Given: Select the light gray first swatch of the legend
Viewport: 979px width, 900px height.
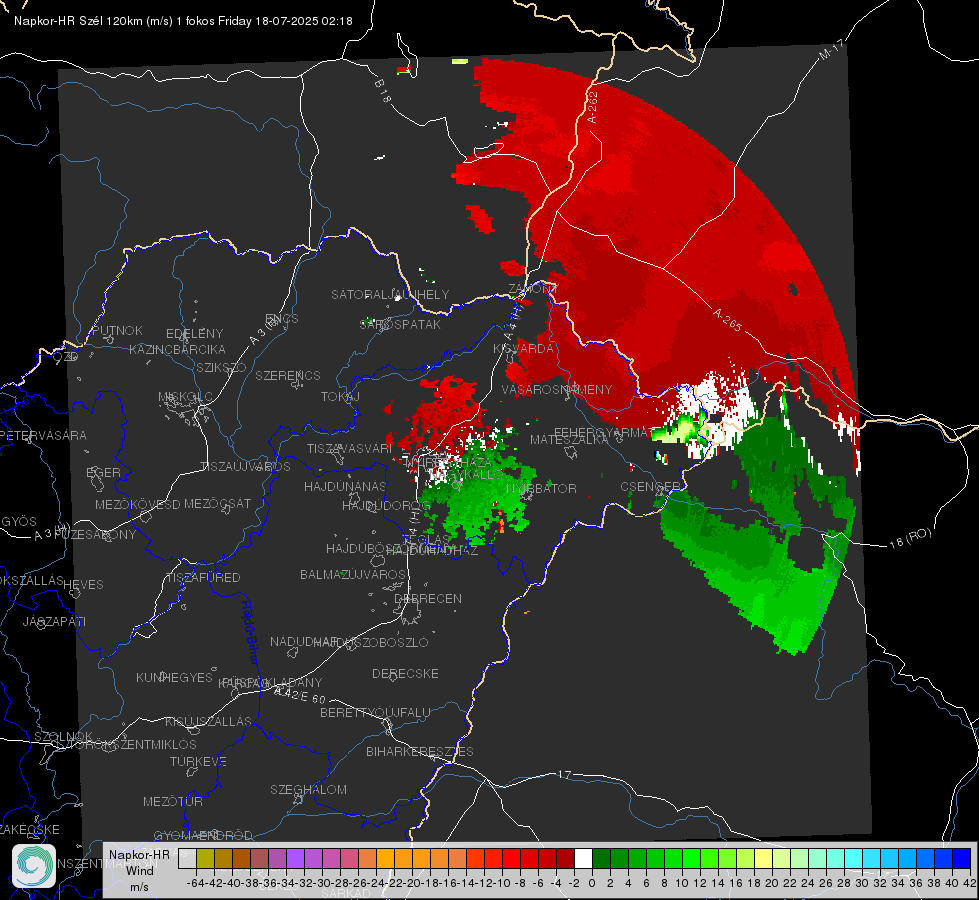Looking at the screenshot, I should coord(187,858).
